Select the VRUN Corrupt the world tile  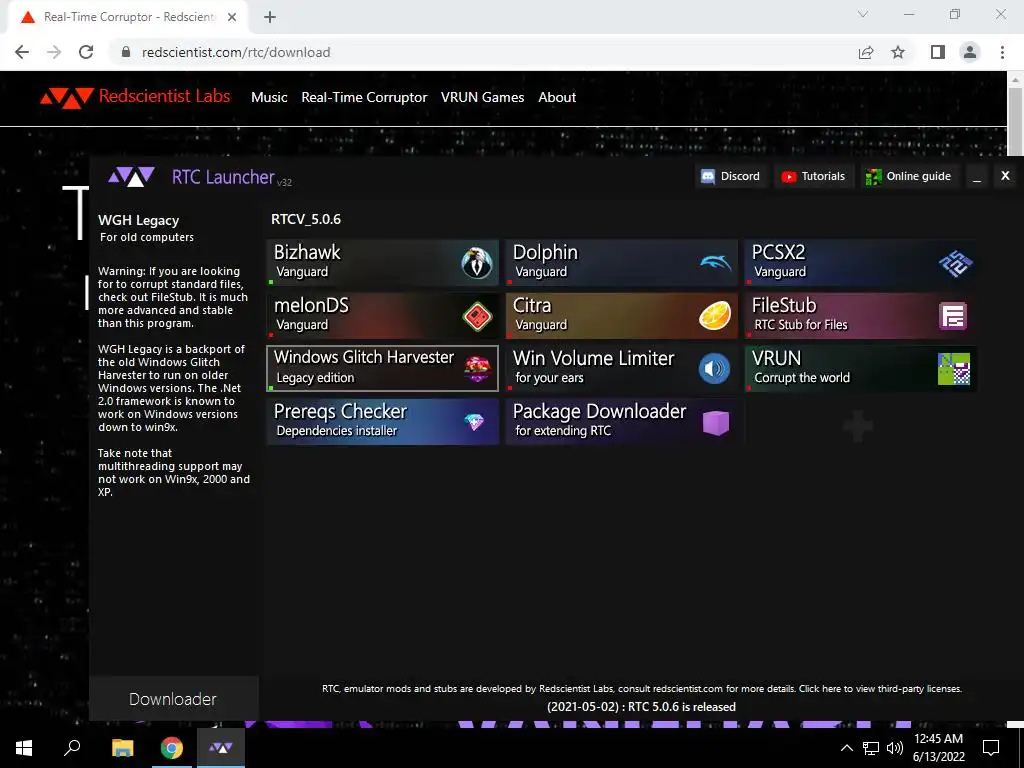coord(861,369)
